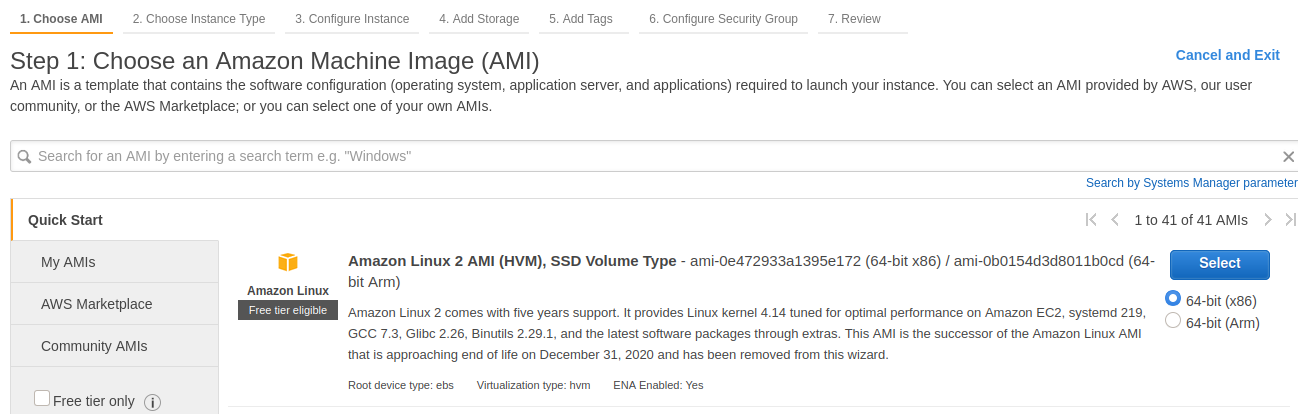Click the search magnifier icon
Image resolution: width=1298 pixels, height=414 pixels.
(x=24, y=157)
